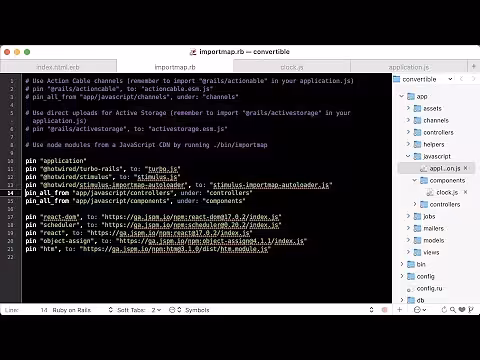Expand the jobs folder

[x=408, y=216]
